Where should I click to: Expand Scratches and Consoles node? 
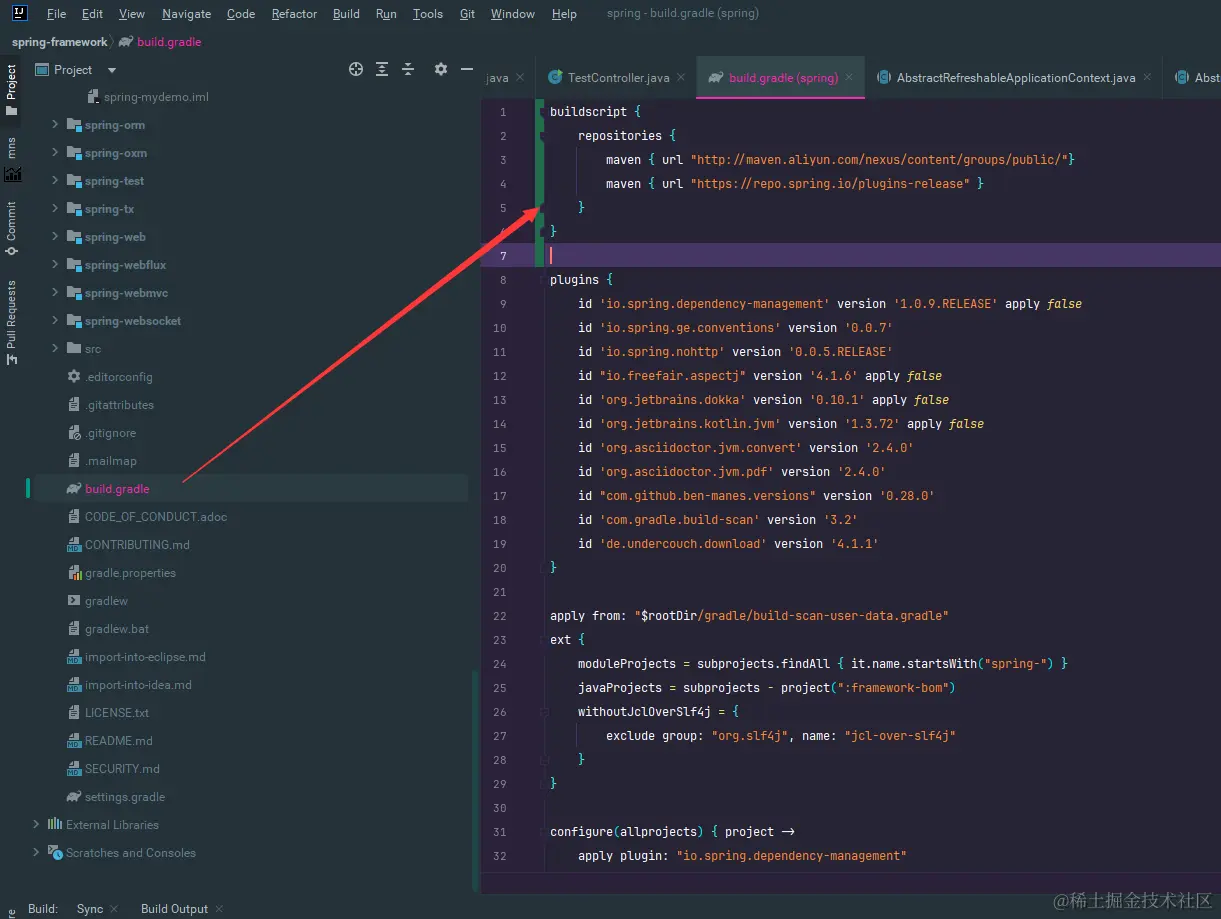37,853
